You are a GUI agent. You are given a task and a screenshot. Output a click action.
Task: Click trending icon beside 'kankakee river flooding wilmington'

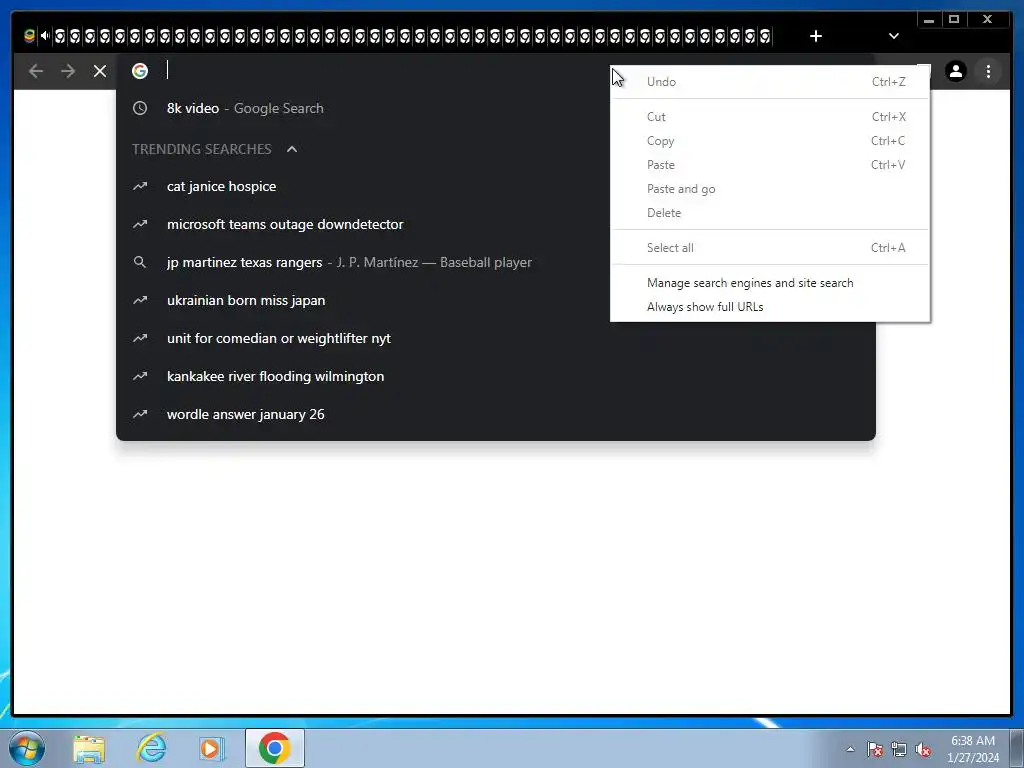tap(140, 376)
